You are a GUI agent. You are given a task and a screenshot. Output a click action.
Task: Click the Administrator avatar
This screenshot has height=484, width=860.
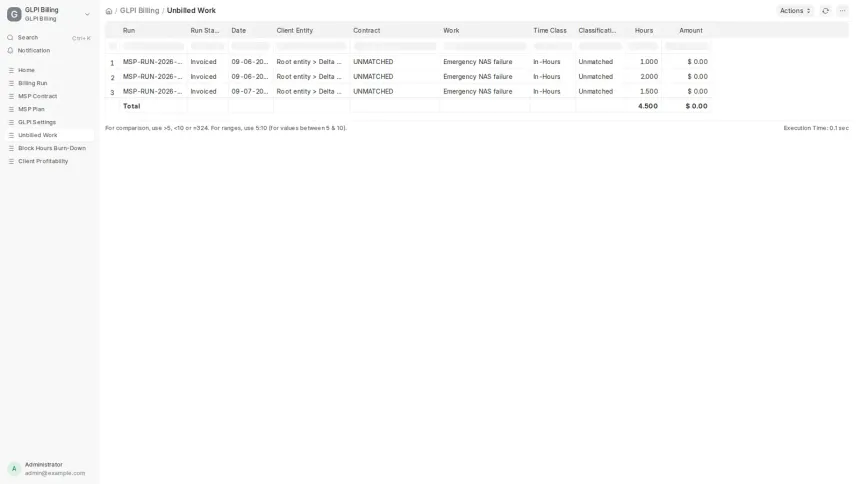click(x=14, y=469)
